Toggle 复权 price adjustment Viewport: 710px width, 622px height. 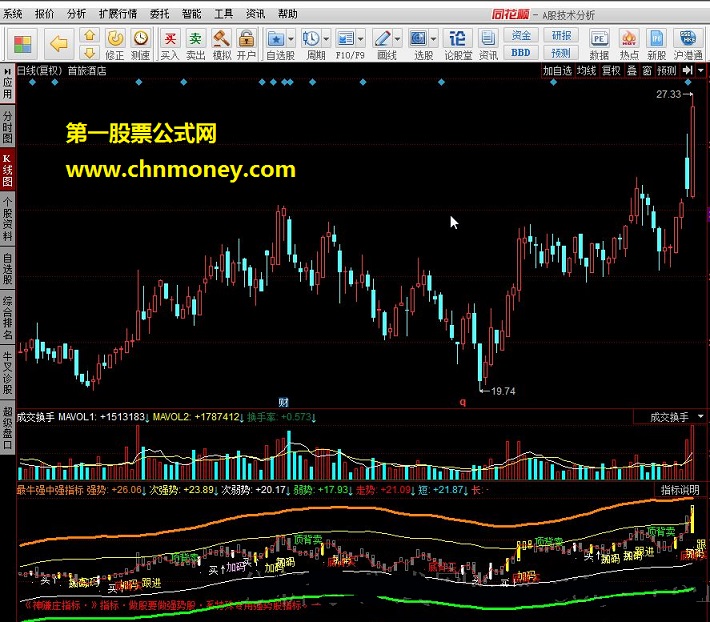click(x=611, y=71)
